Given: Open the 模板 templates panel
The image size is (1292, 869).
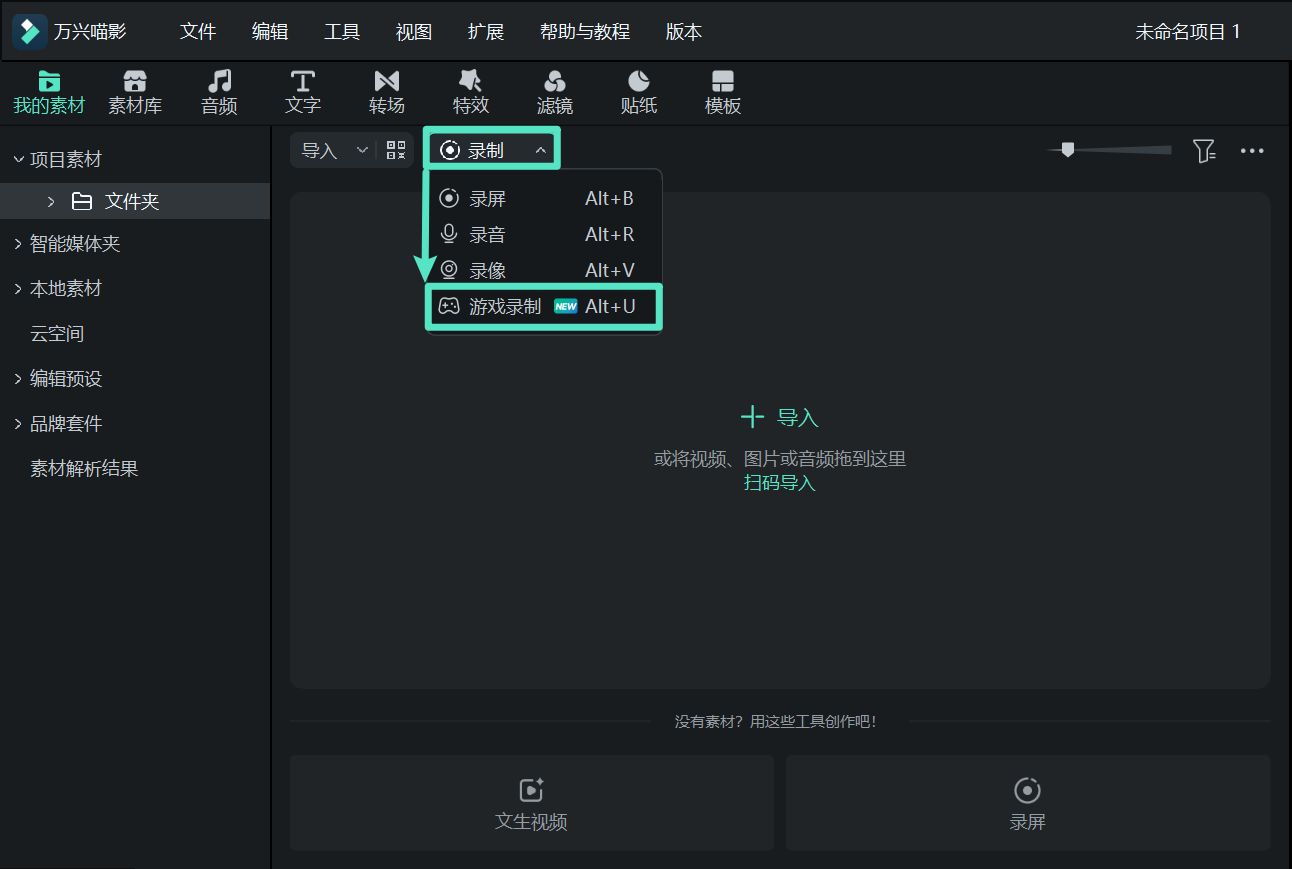Looking at the screenshot, I should 723,93.
